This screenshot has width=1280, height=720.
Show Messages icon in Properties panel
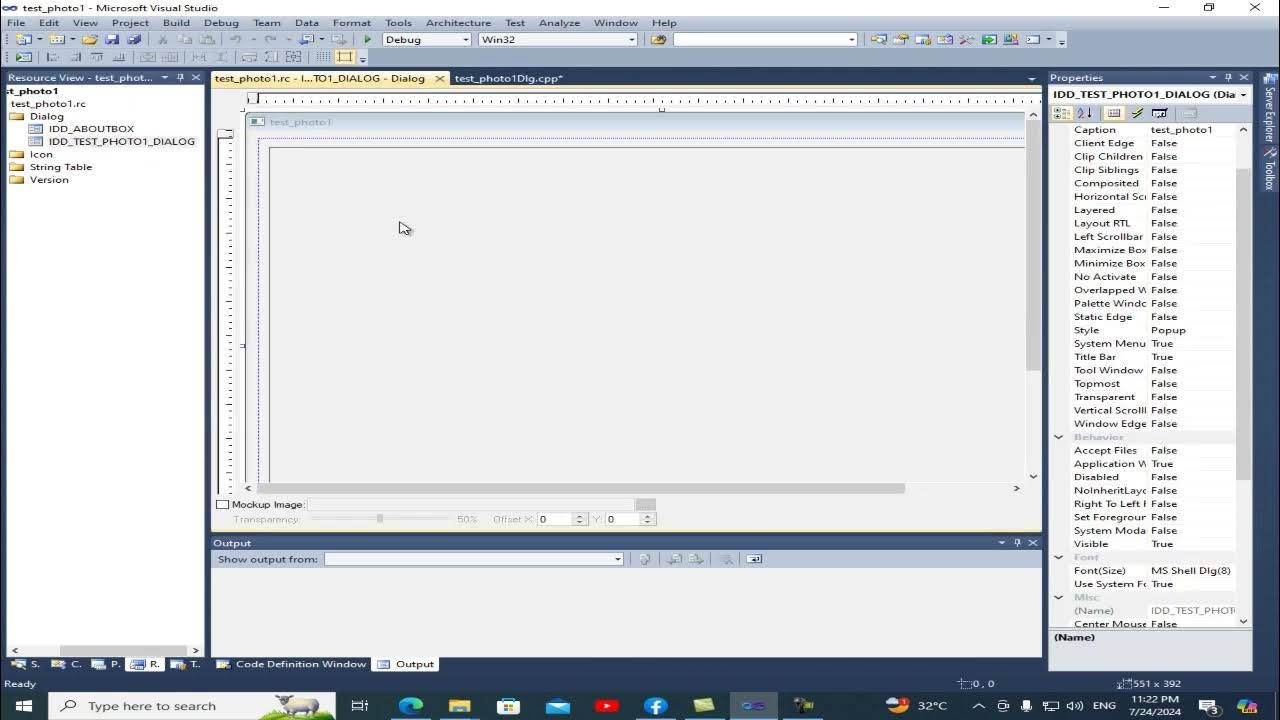pyautogui.click(x=1159, y=113)
